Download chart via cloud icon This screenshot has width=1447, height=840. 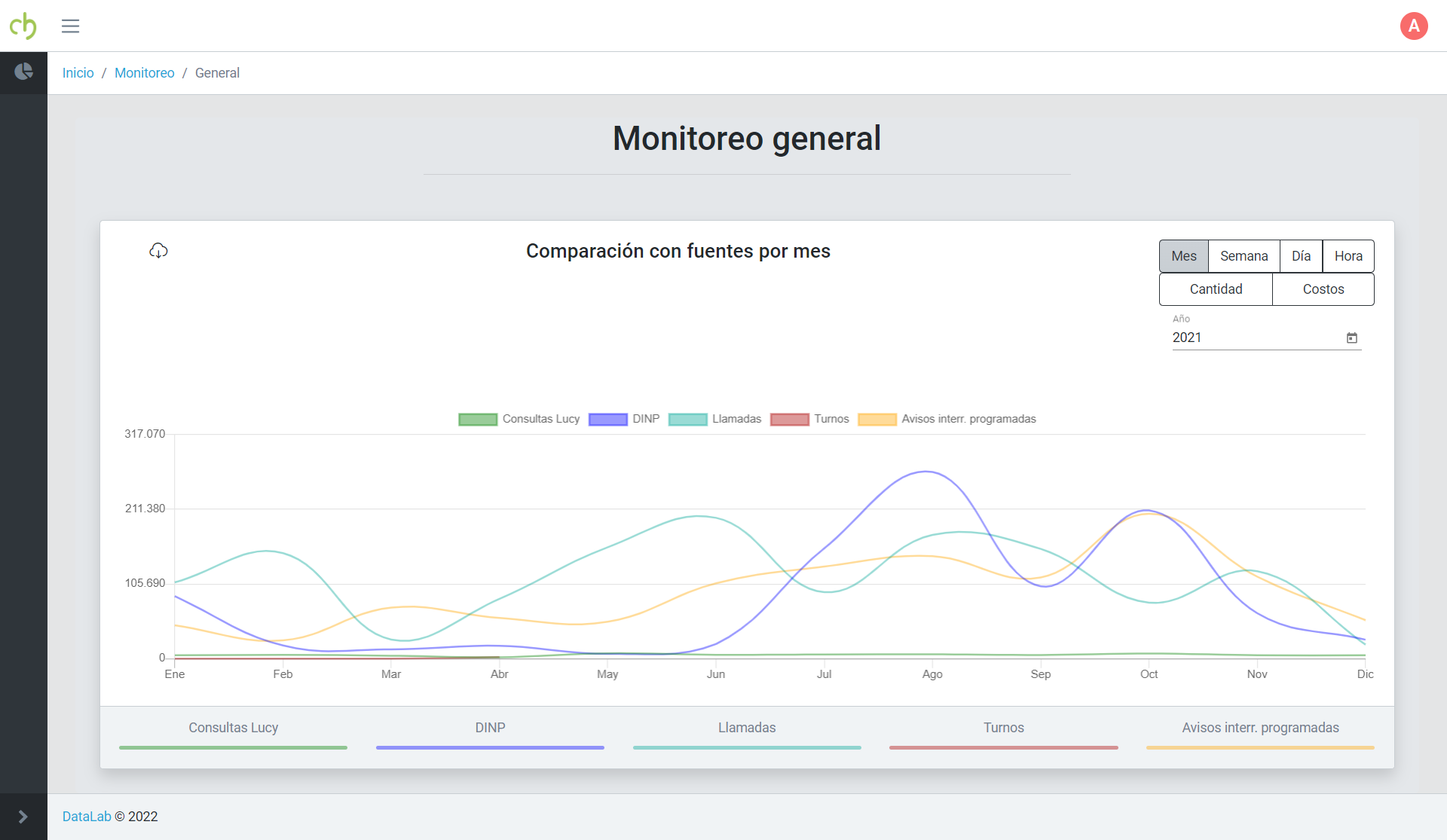[x=158, y=251]
